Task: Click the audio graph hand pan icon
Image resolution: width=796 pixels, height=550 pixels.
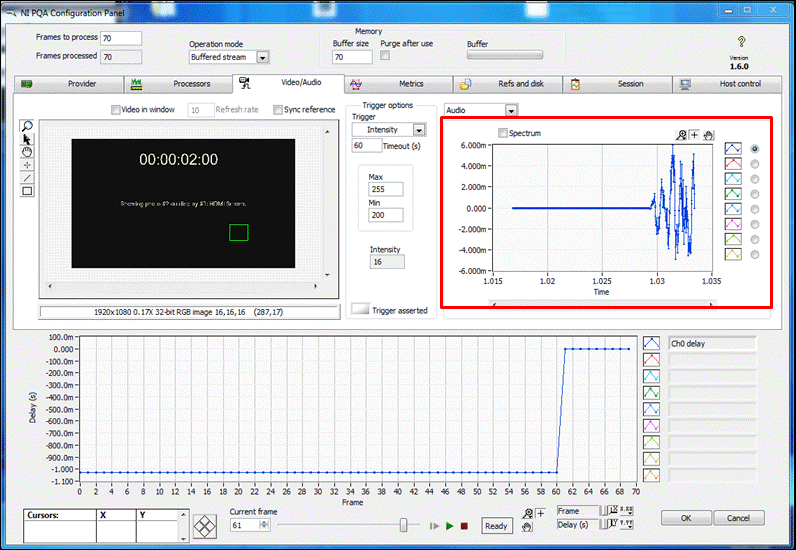Action: click(709, 135)
